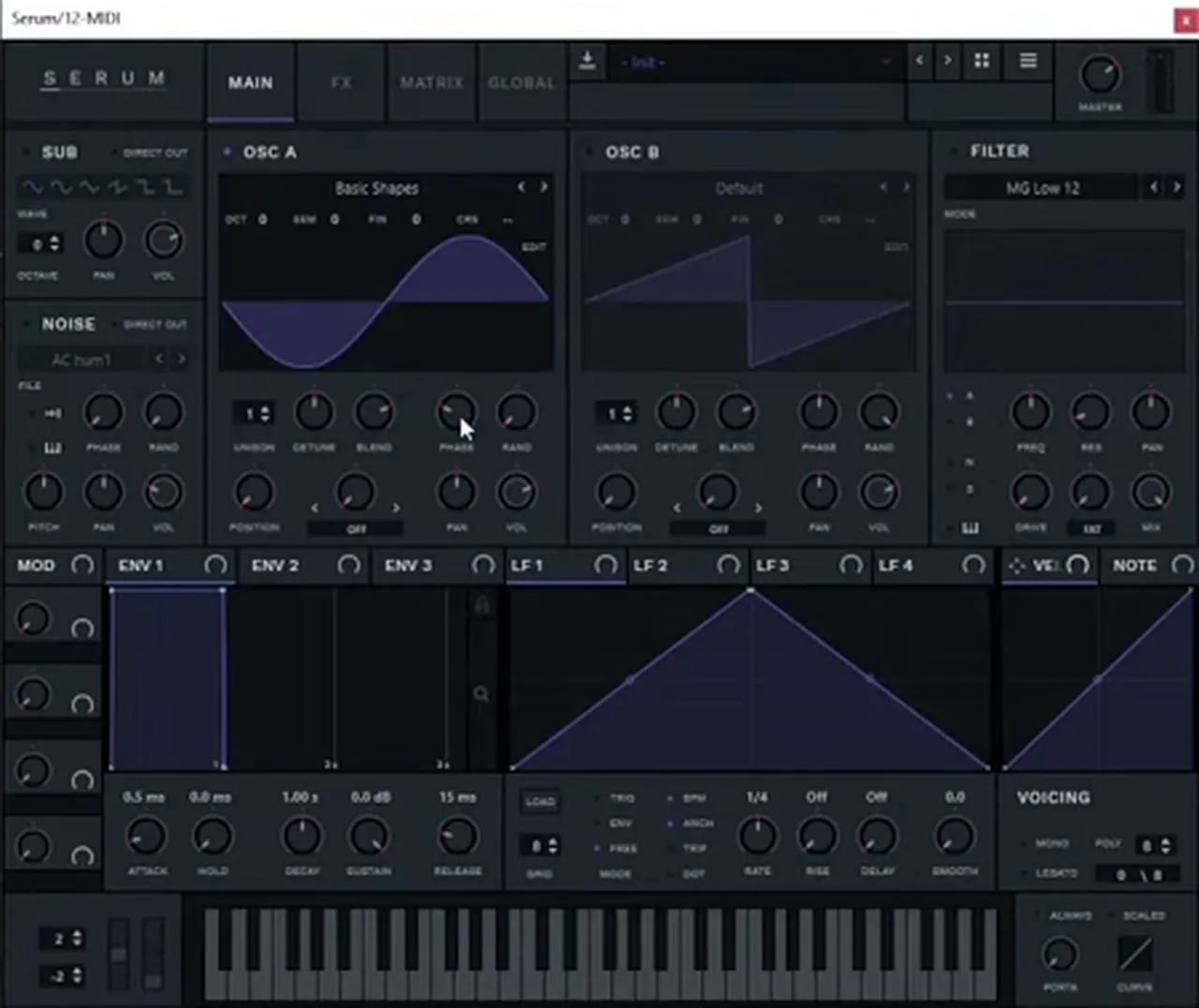
Task: Open the MG Low 12 filter type menu
Action: tap(1042, 188)
